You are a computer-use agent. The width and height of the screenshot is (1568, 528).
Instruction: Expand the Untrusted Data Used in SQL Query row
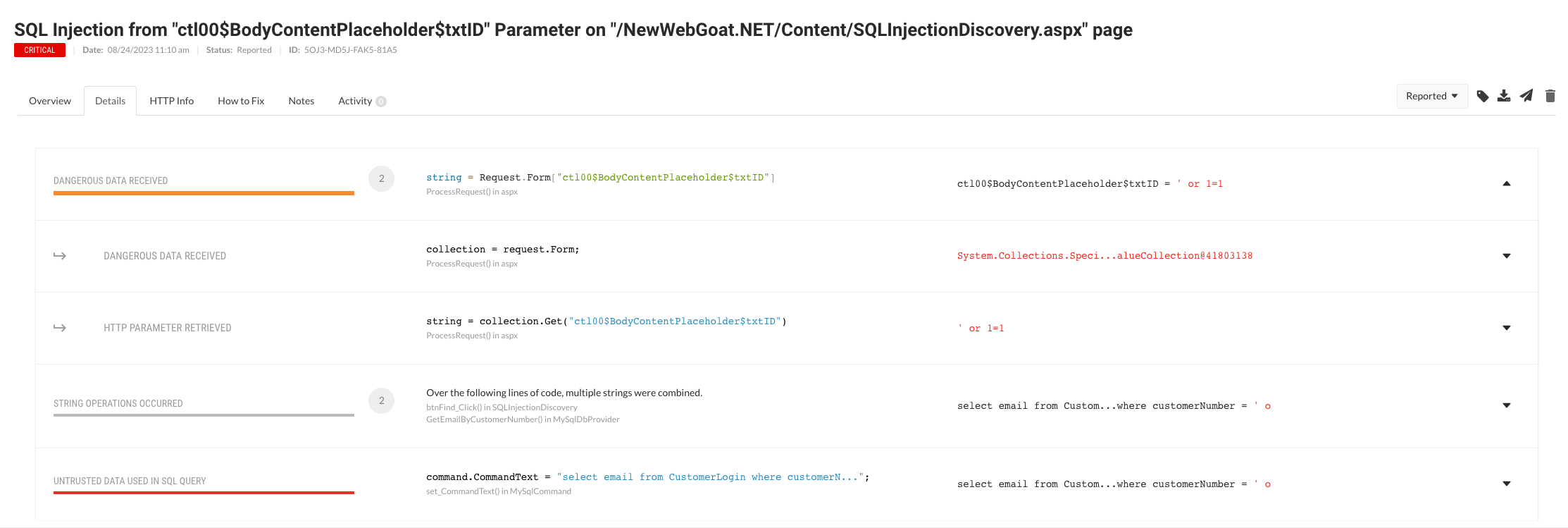[1507, 484]
